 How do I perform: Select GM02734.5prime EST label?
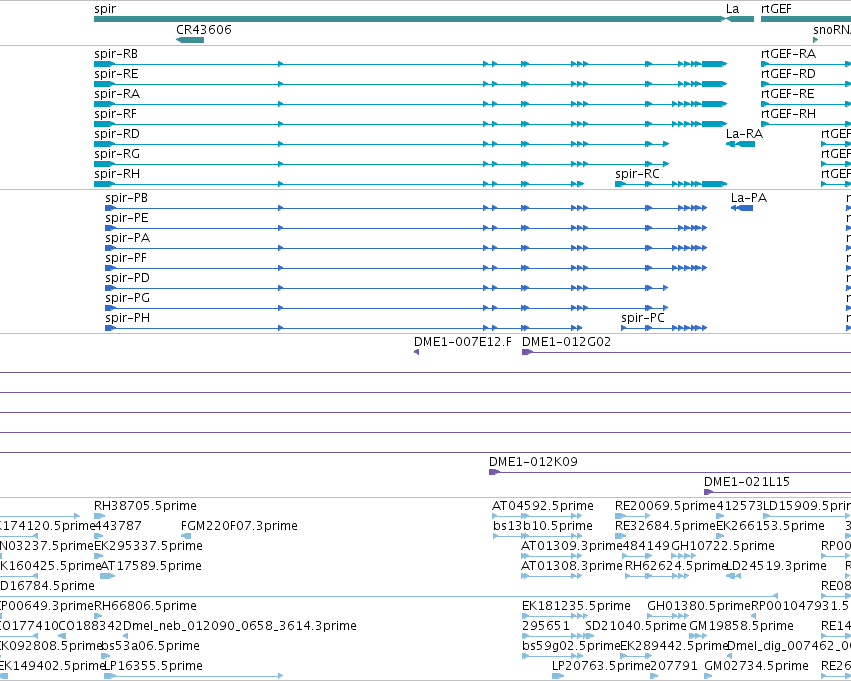point(757,666)
